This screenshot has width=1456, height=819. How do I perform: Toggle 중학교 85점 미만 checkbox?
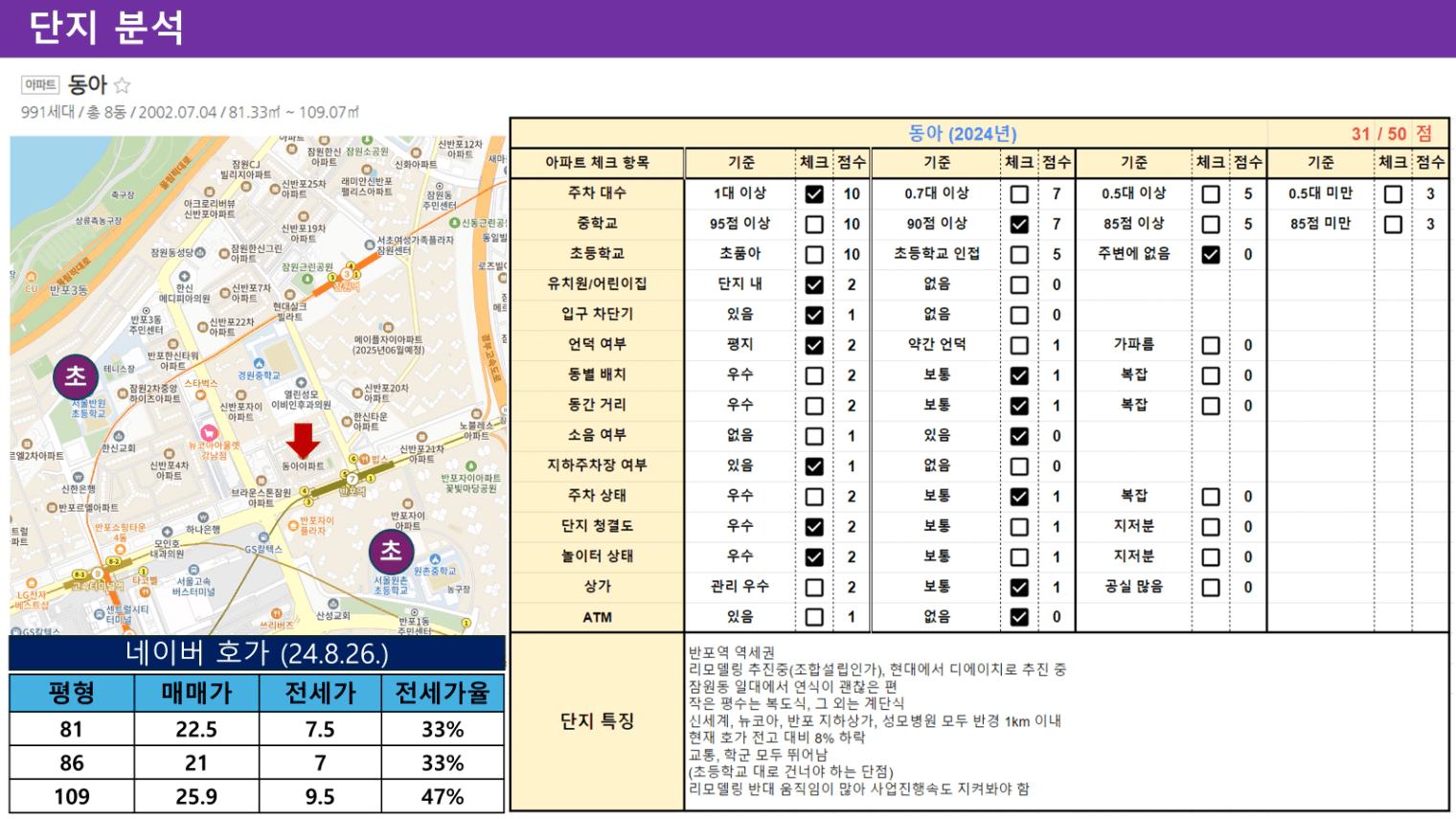click(x=1393, y=224)
